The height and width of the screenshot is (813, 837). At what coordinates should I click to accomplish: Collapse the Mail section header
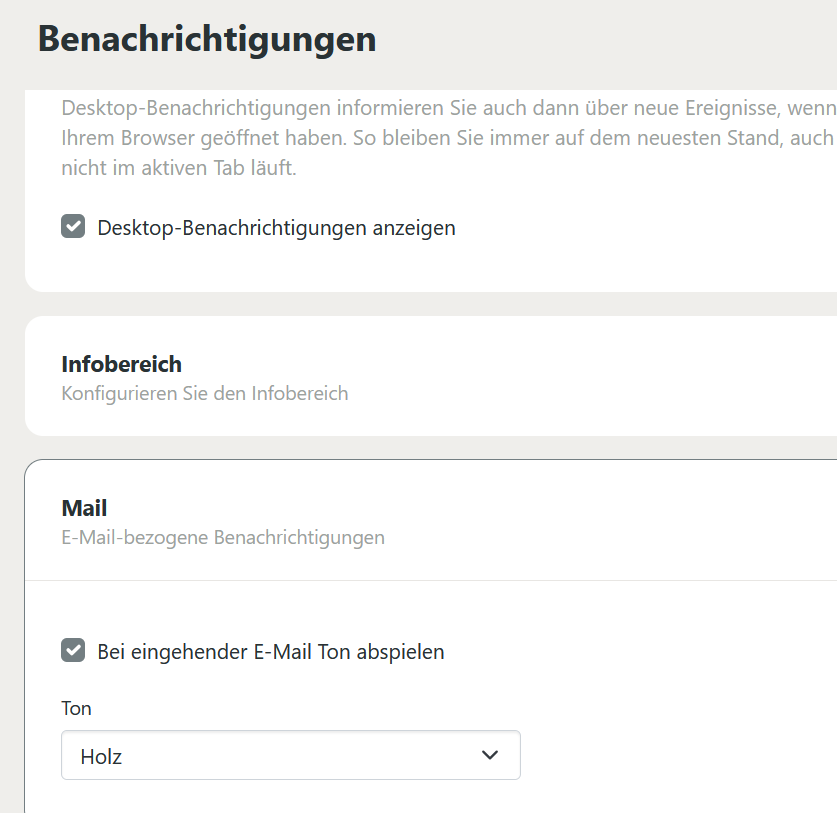pyautogui.click(x=430, y=520)
